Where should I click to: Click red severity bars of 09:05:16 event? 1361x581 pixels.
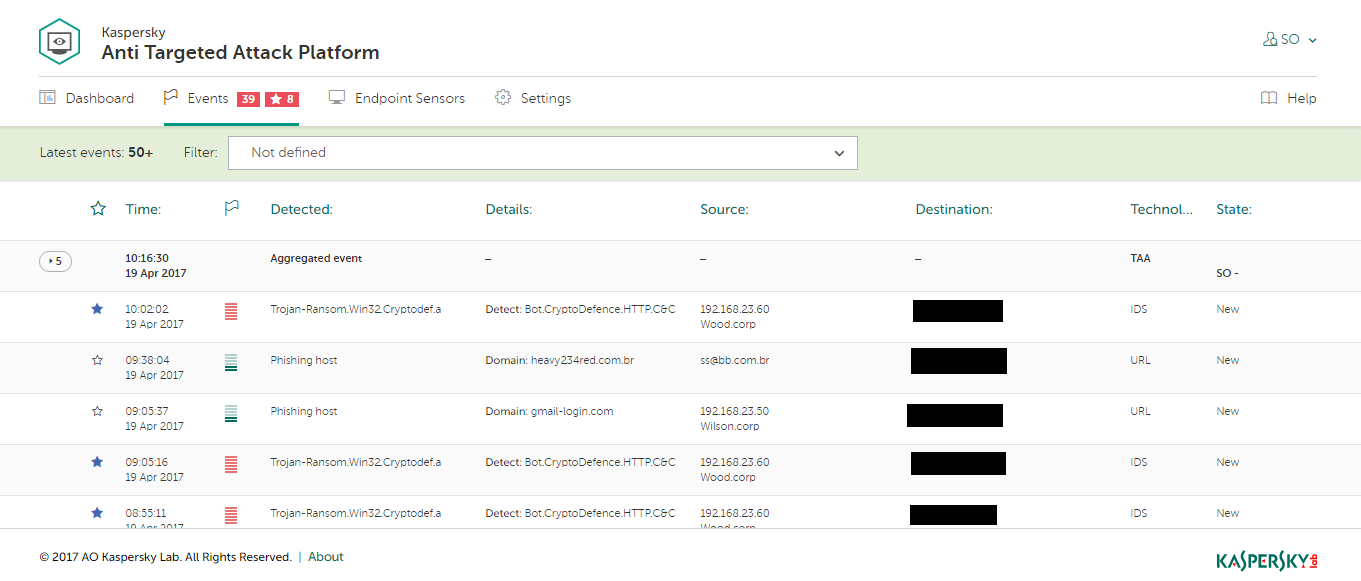231,464
